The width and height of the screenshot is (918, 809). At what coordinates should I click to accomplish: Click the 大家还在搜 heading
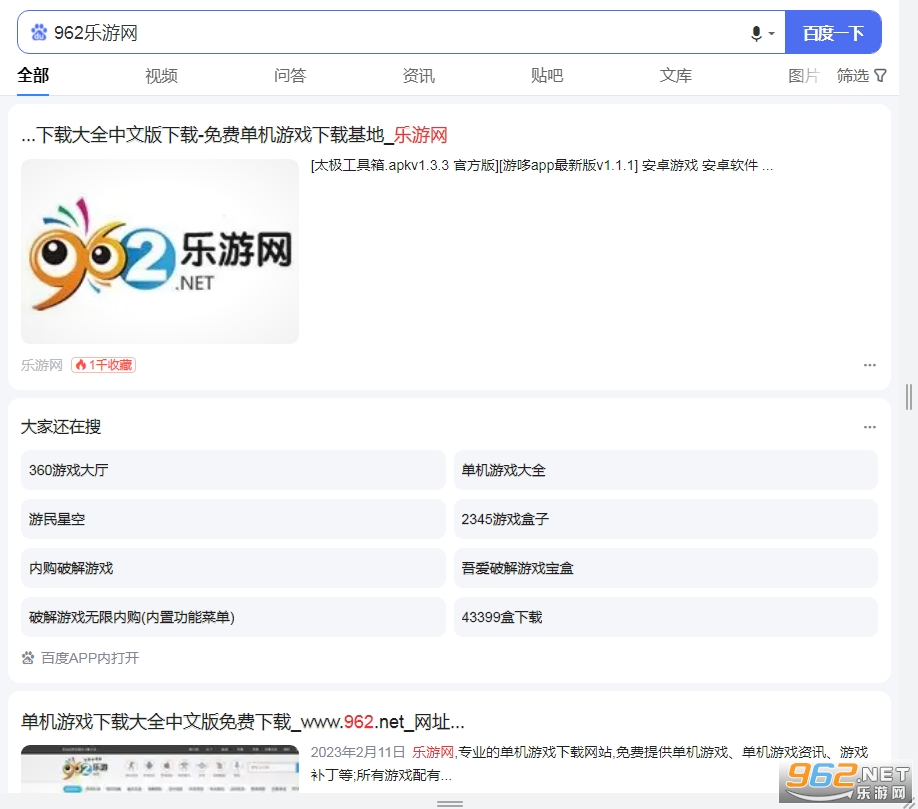[x=61, y=427]
